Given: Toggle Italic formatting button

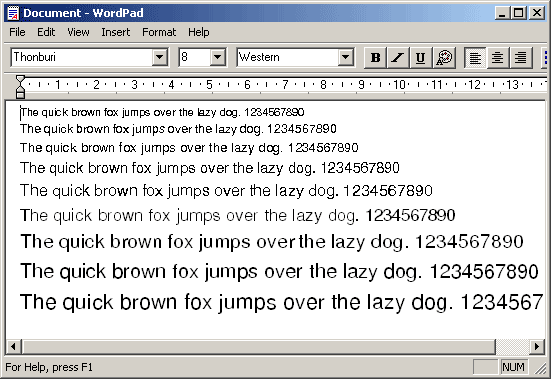Looking at the screenshot, I should point(398,58).
